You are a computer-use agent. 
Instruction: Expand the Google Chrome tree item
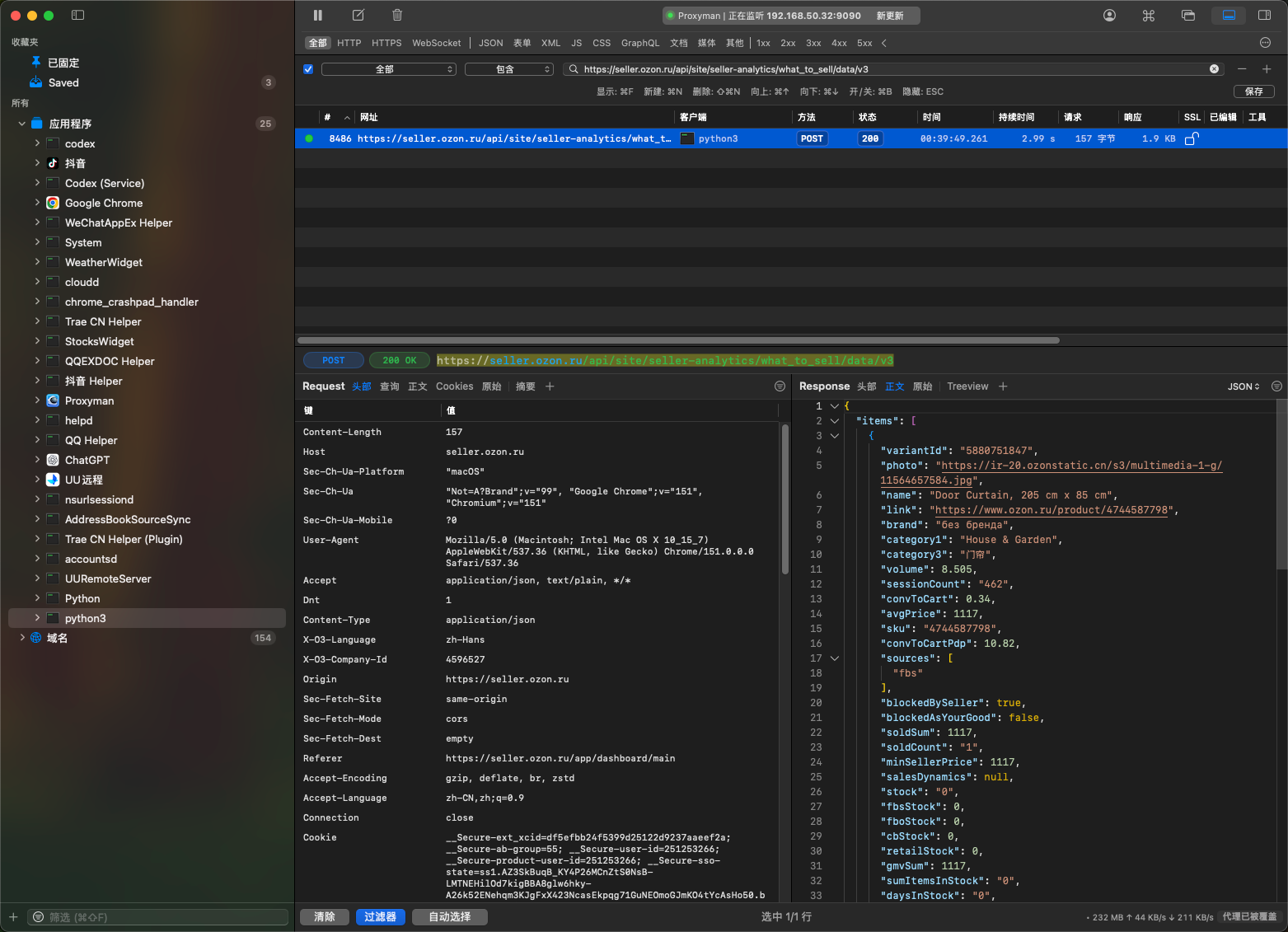[37, 203]
